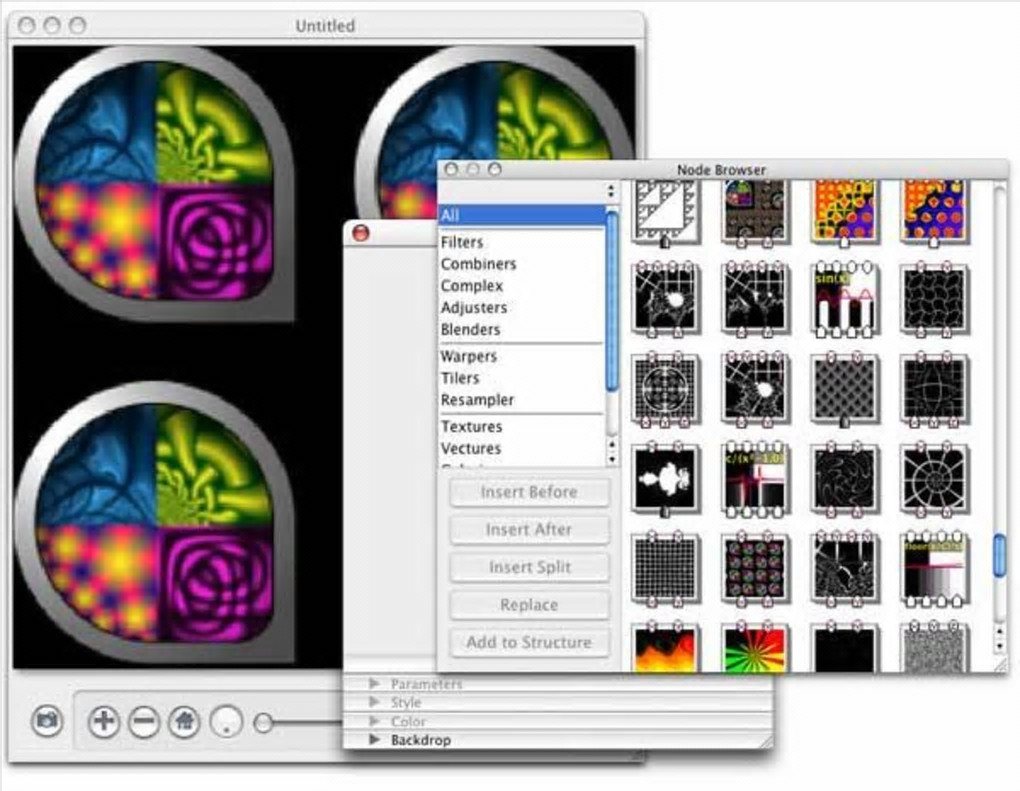
Task: Click the Replace button
Action: pos(530,605)
